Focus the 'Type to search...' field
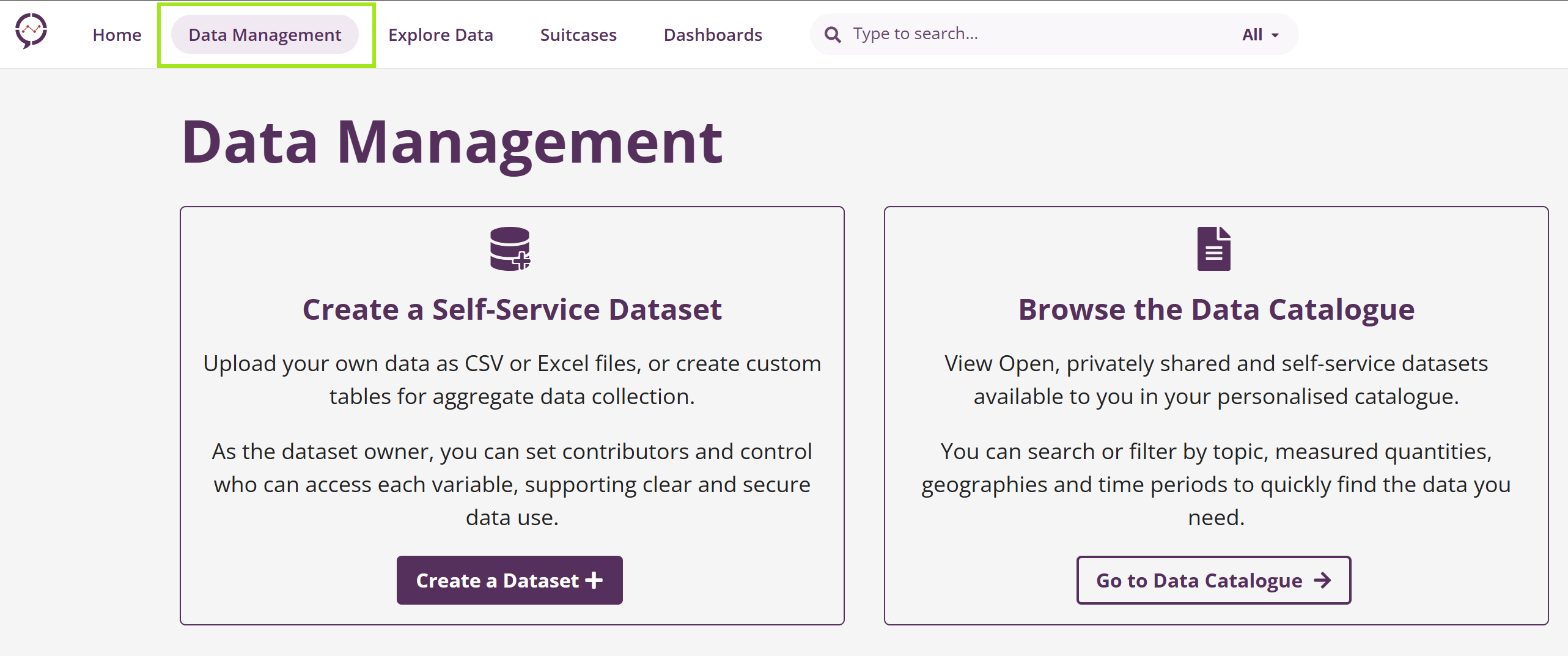Screen dimensions: 1568x656 click(1033, 34)
